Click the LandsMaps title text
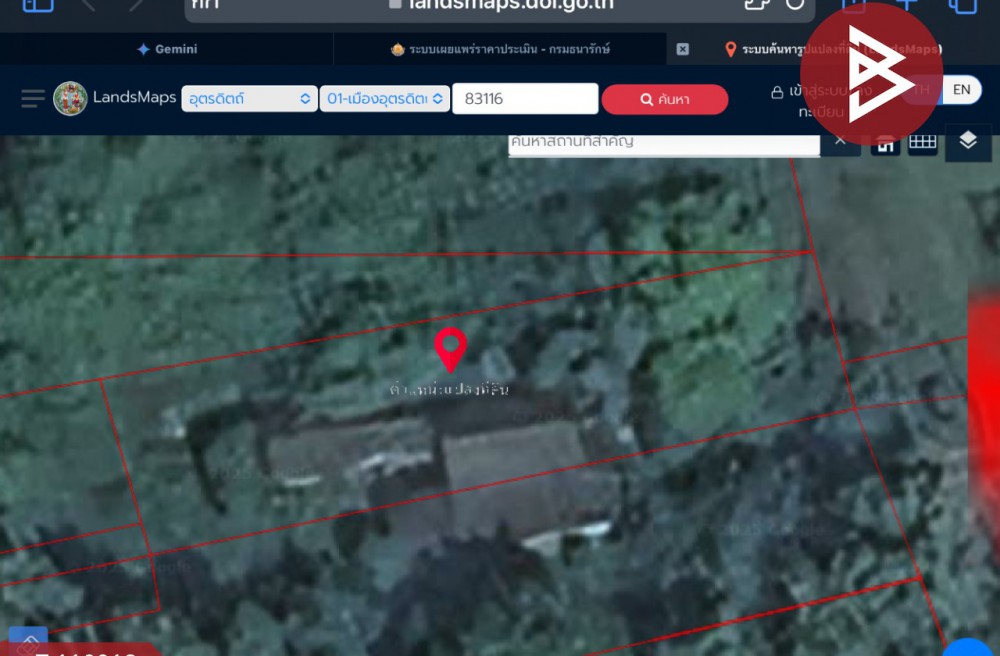This screenshot has width=1000, height=656. [x=135, y=98]
